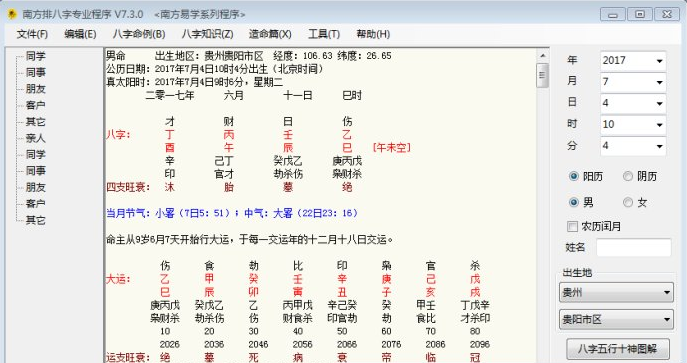Screen dimensions: 687x363
Task: Open the 八字命例(B) menu
Action: tap(139, 34)
